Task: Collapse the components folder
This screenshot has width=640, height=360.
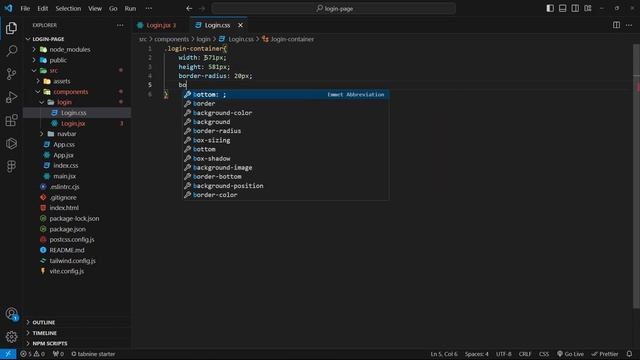Action: 78,92
